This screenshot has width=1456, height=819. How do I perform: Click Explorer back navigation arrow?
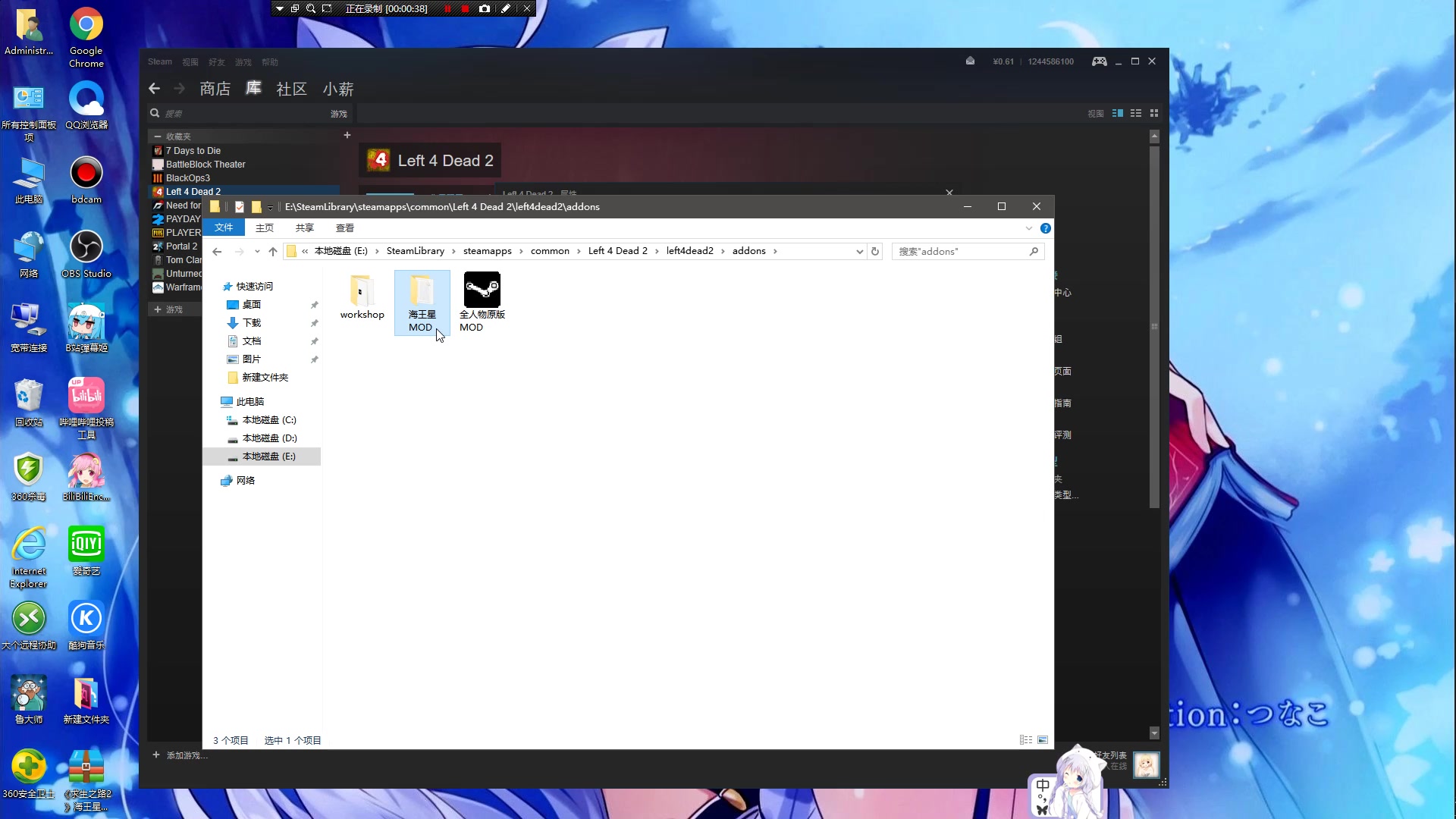click(x=217, y=252)
